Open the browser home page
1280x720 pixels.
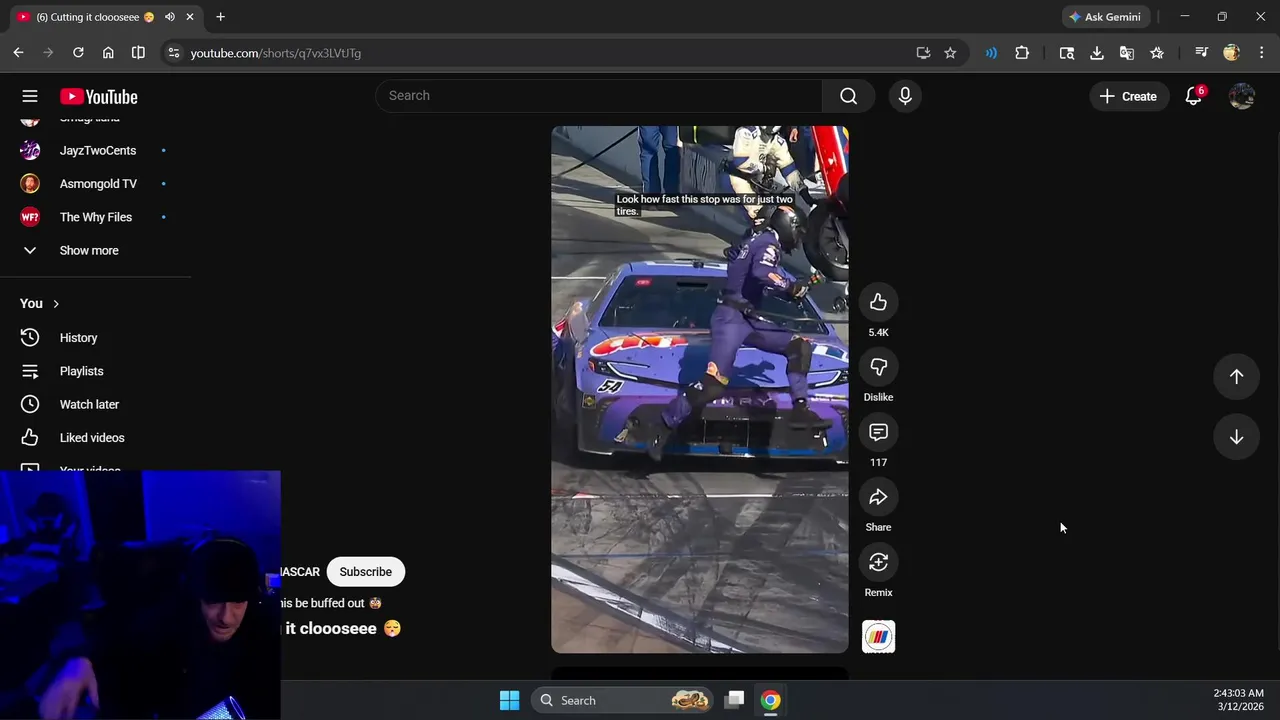108,53
